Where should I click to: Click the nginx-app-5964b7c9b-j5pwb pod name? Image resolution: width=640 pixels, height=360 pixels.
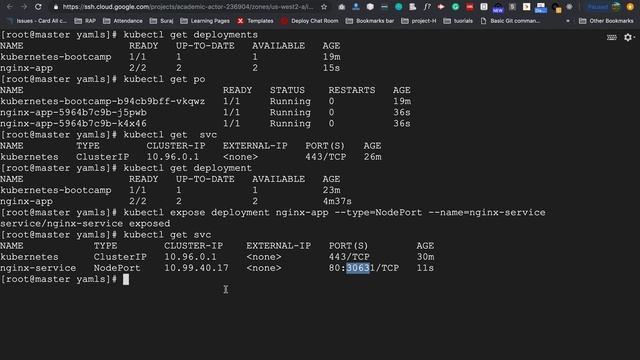[x=73, y=112]
